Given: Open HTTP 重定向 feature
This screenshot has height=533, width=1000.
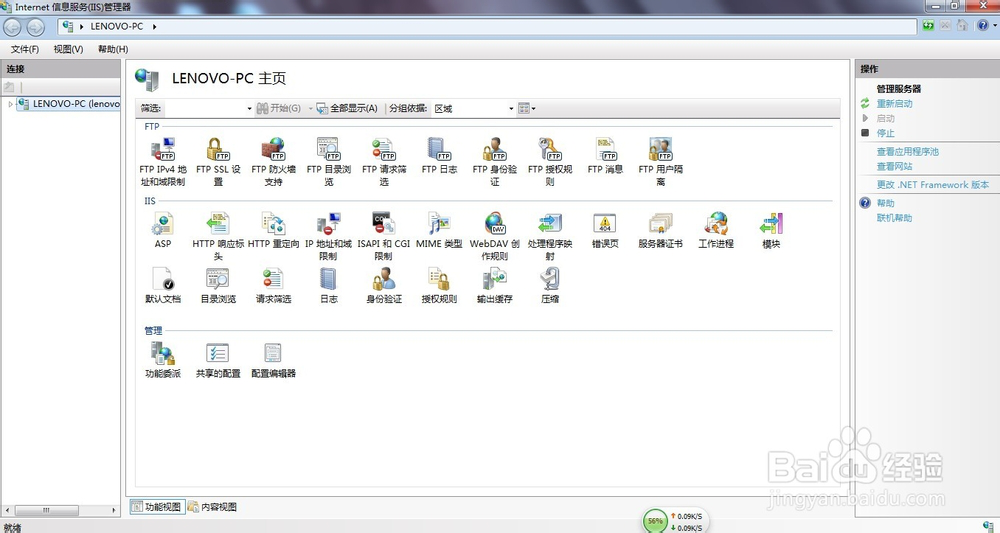Looking at the screenshot, I should [274, 230].
